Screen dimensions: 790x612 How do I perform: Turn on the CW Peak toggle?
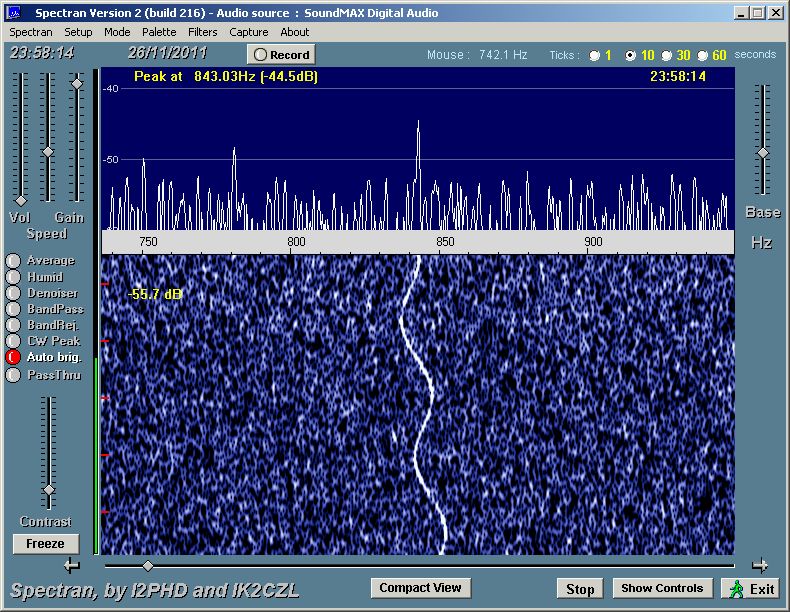(x=13, y=341)
